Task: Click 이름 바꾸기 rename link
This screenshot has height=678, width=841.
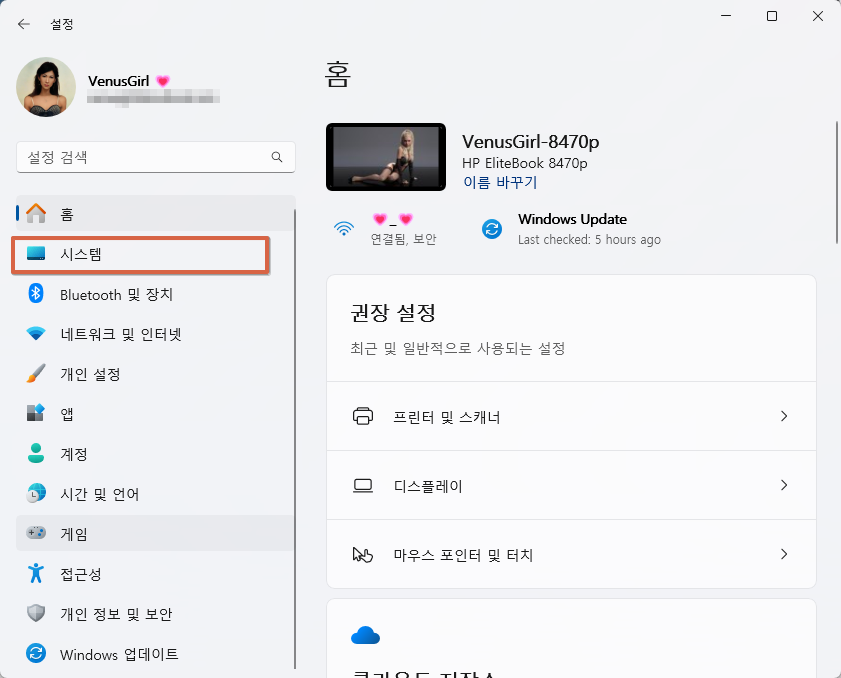Action: tap(500, 182)
